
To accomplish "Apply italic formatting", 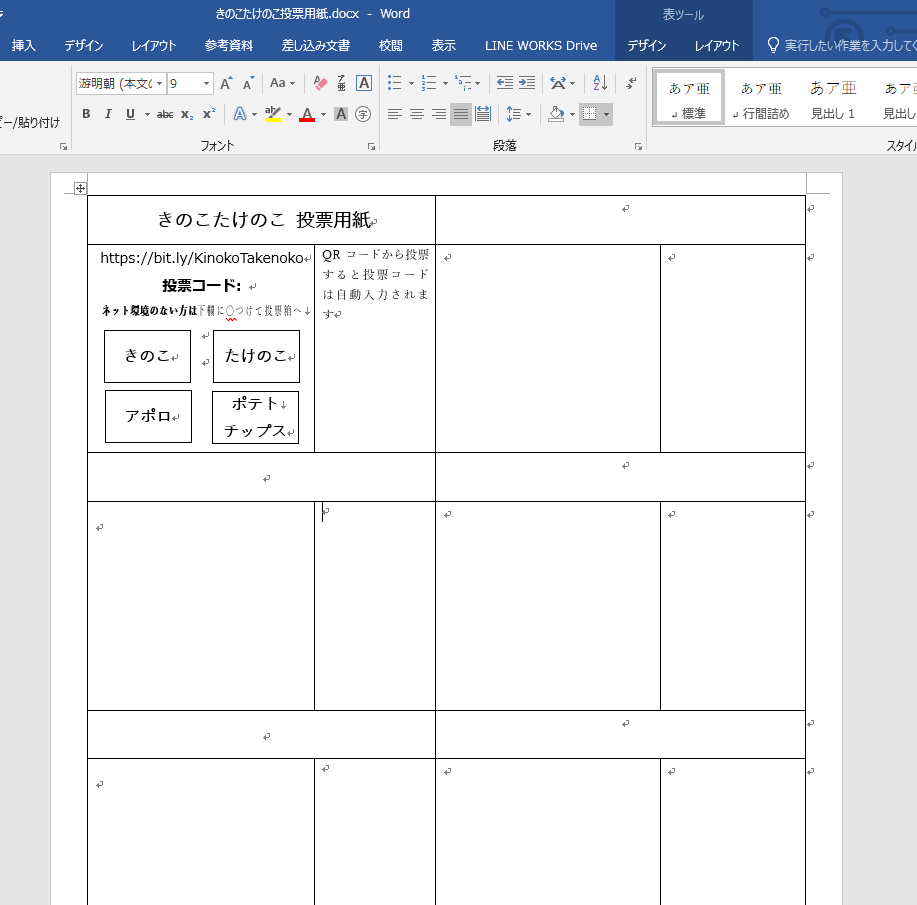I will [108, 113].
